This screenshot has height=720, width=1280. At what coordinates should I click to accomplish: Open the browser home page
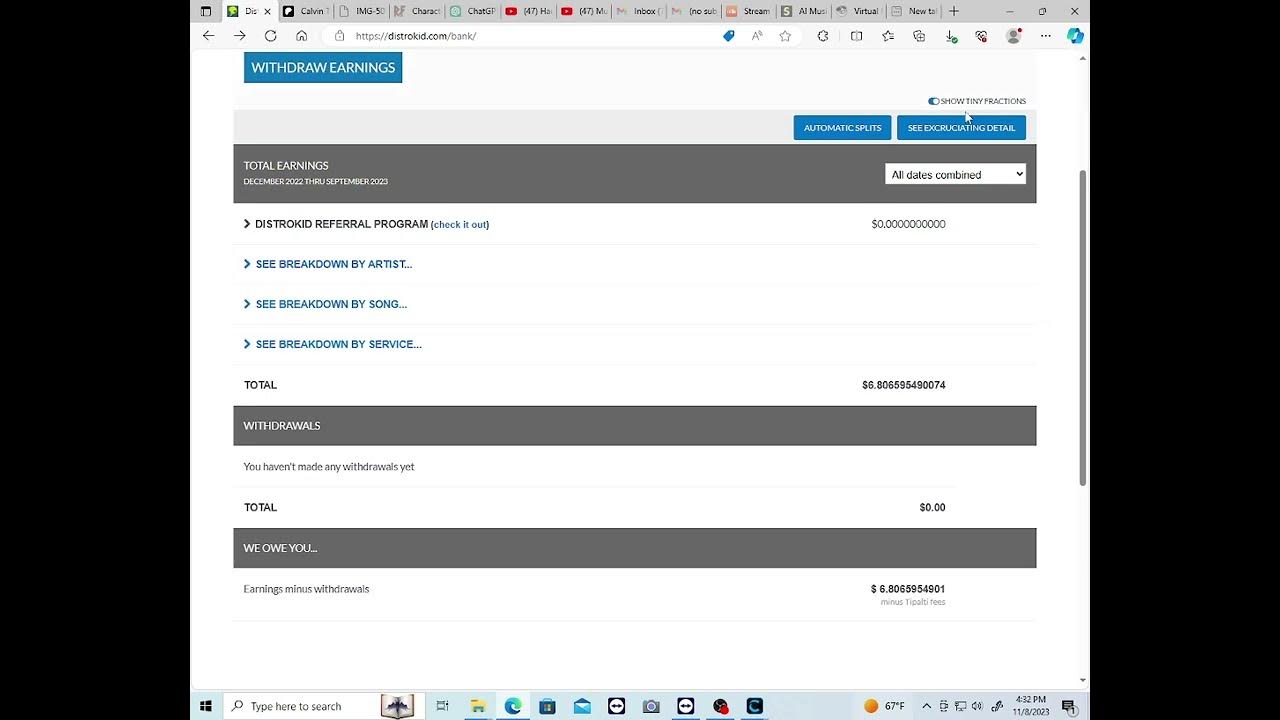(301, 36)
